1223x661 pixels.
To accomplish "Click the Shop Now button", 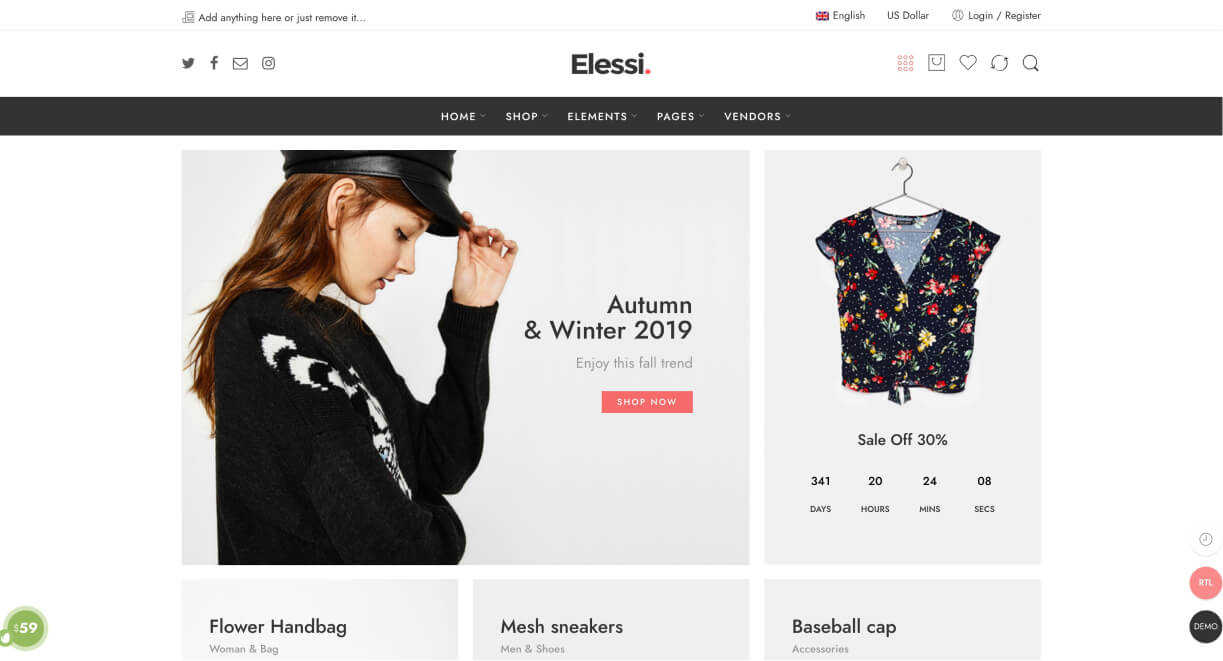I will click(647, 402).
